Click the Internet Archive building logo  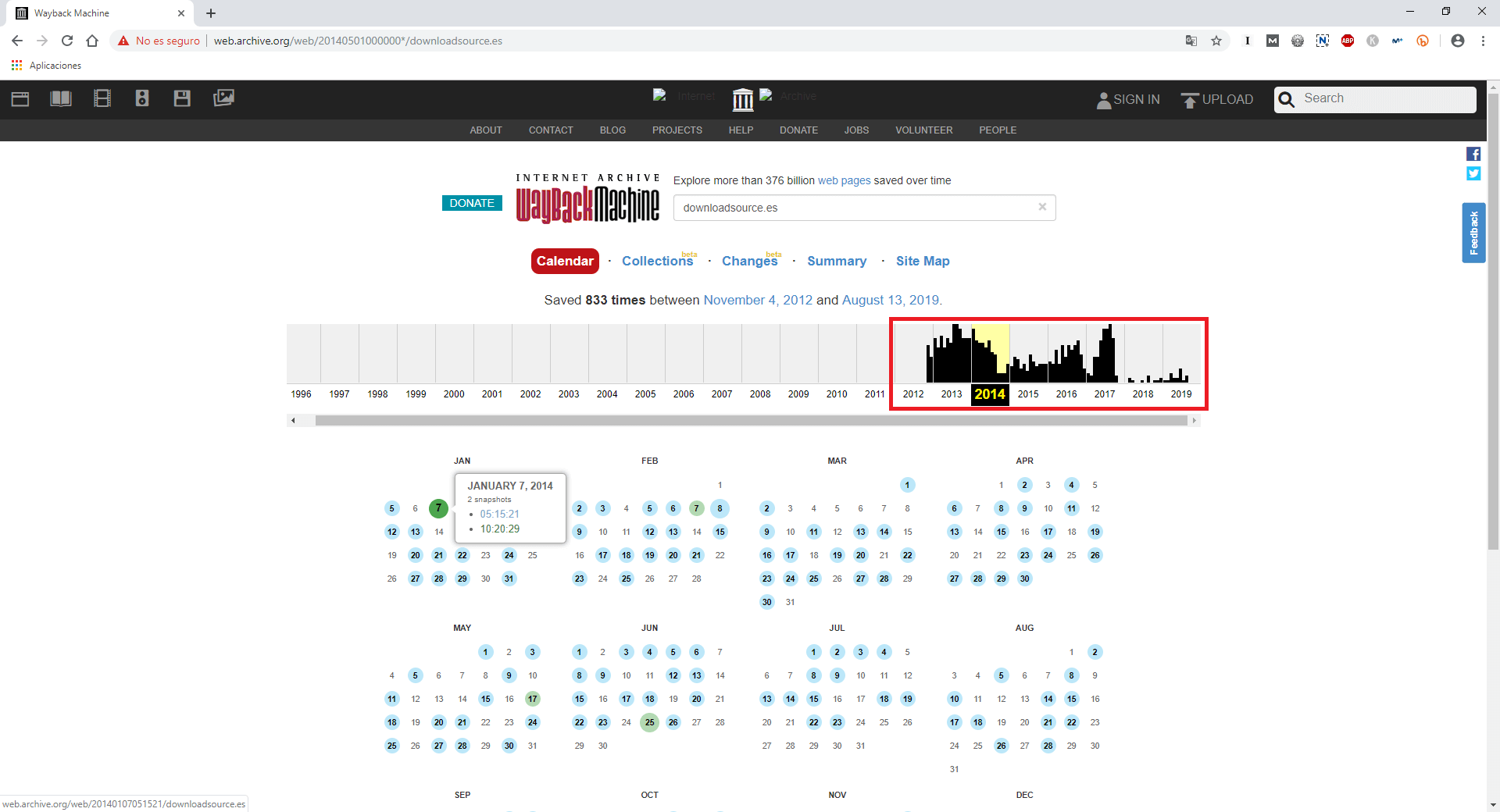click(743, 99)
